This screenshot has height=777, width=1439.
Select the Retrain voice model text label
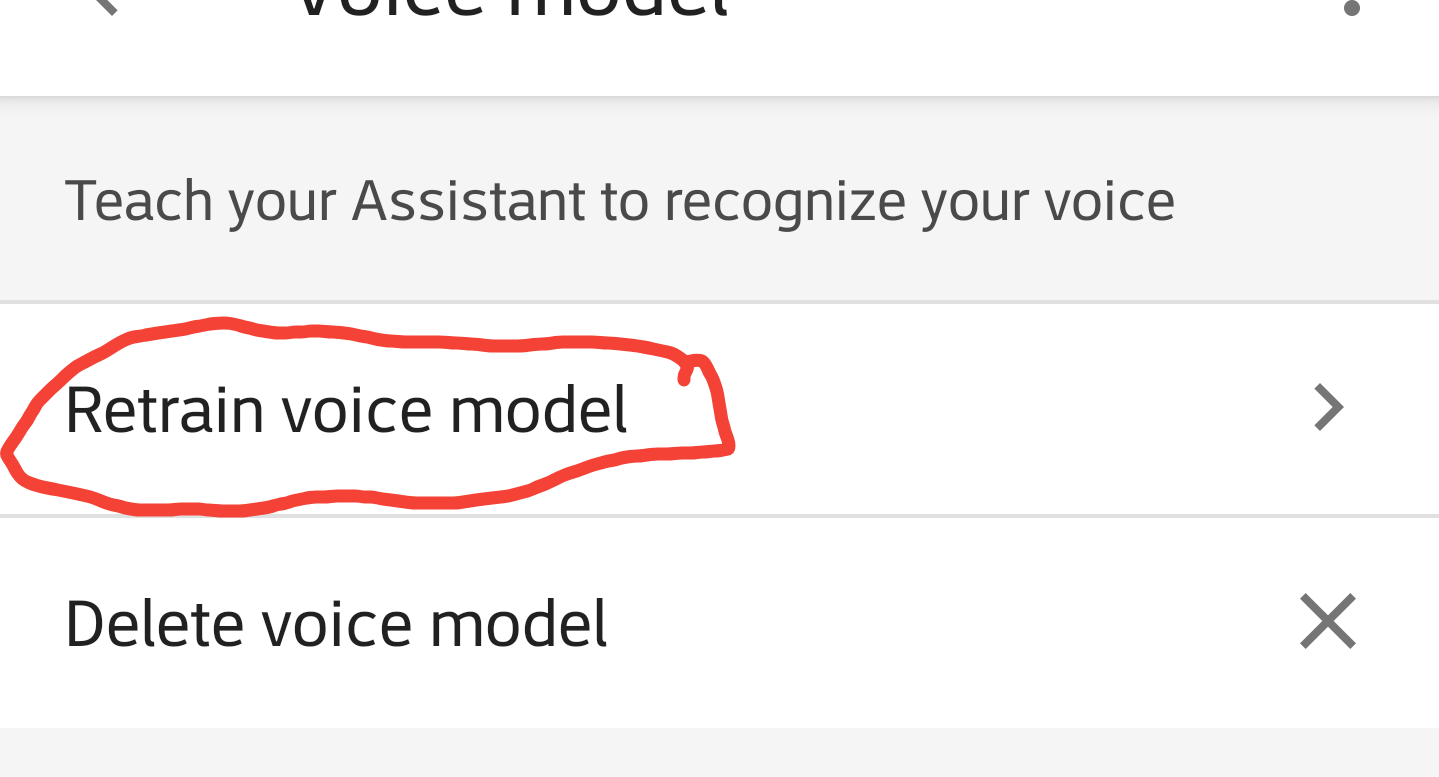[345, 410]
